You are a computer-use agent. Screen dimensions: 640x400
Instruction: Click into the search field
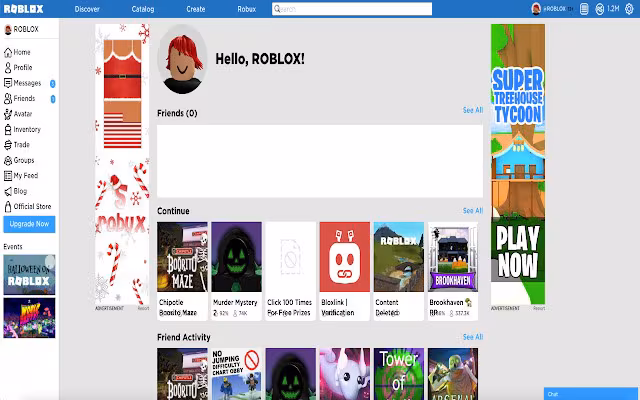click(352, 9)
